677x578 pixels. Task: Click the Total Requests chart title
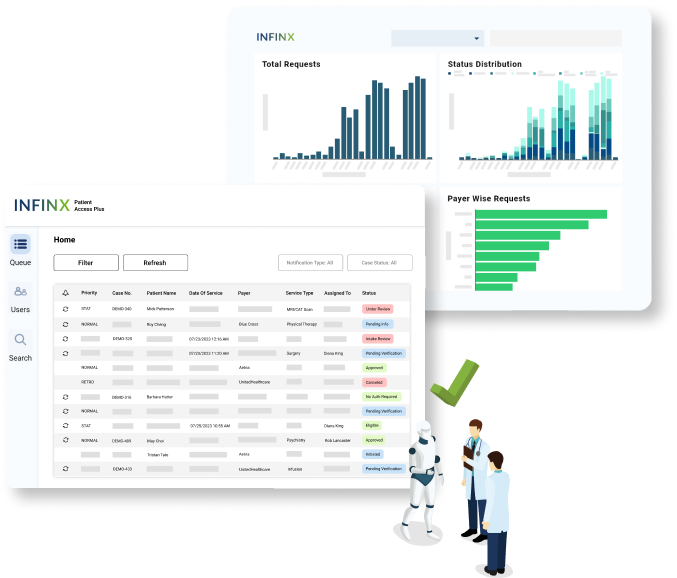coord(291,64)
